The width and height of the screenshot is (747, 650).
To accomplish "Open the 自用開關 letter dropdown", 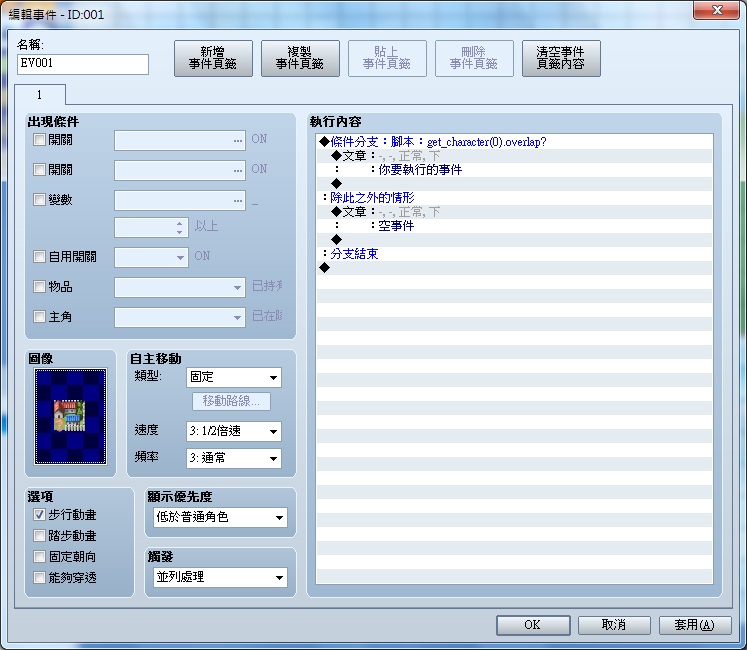I will click(x=151, y=257).
